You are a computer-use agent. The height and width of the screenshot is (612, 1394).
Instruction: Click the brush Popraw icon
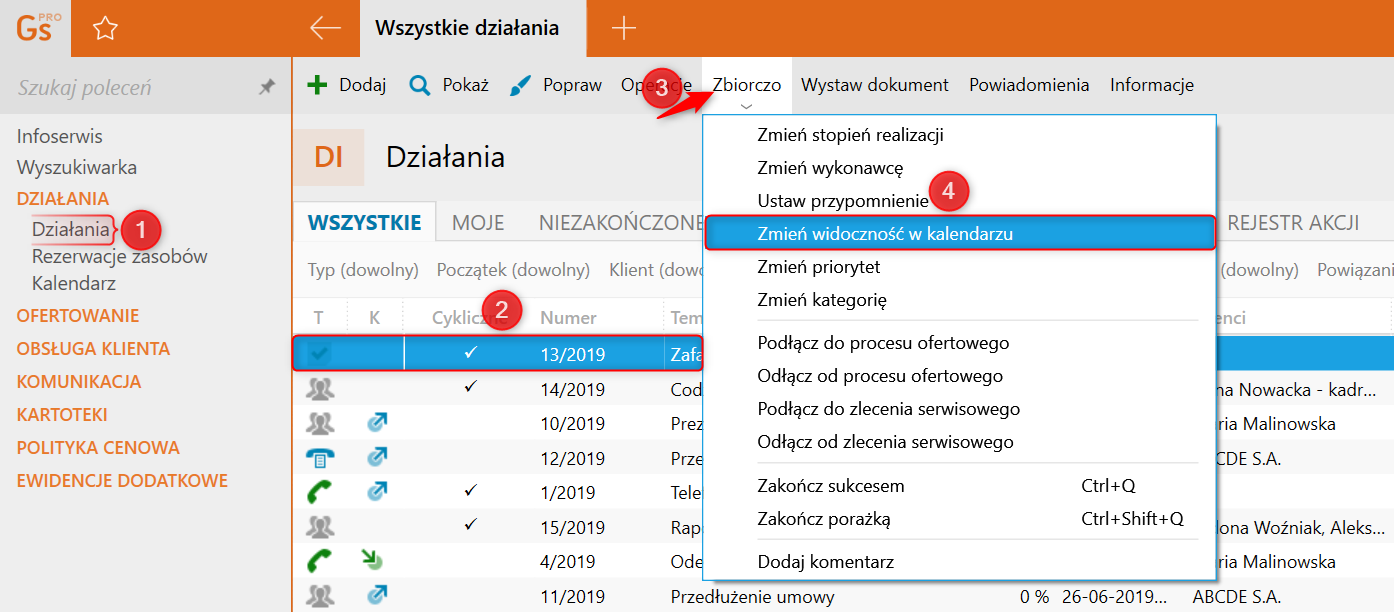(521, 85)
